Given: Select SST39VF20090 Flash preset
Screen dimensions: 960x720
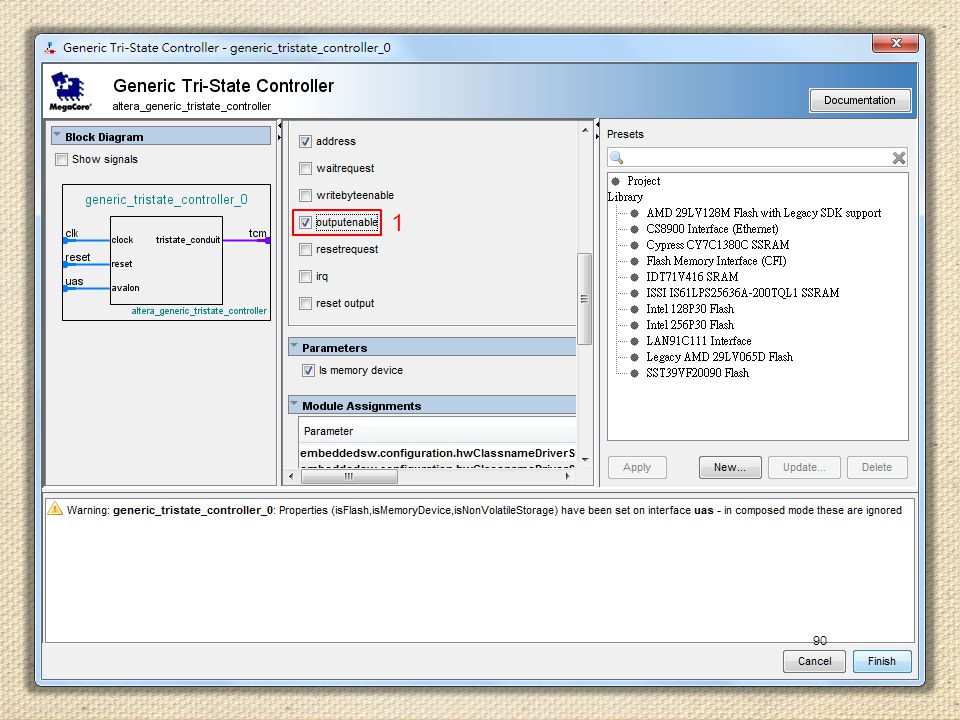Looking at the screenshot, I should (697, 372).
